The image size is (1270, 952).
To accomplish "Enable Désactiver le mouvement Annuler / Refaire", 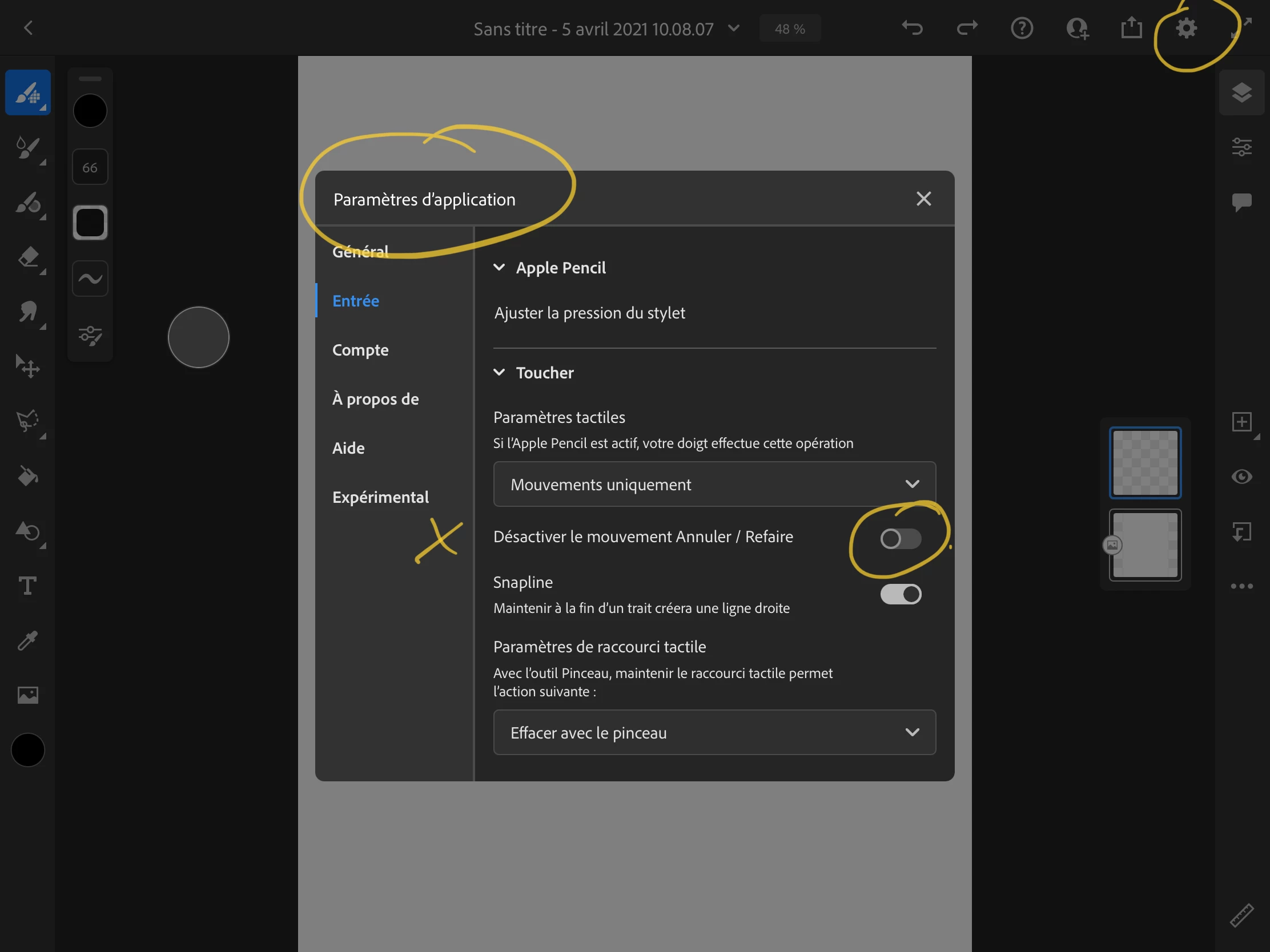I will click(901, 538).
